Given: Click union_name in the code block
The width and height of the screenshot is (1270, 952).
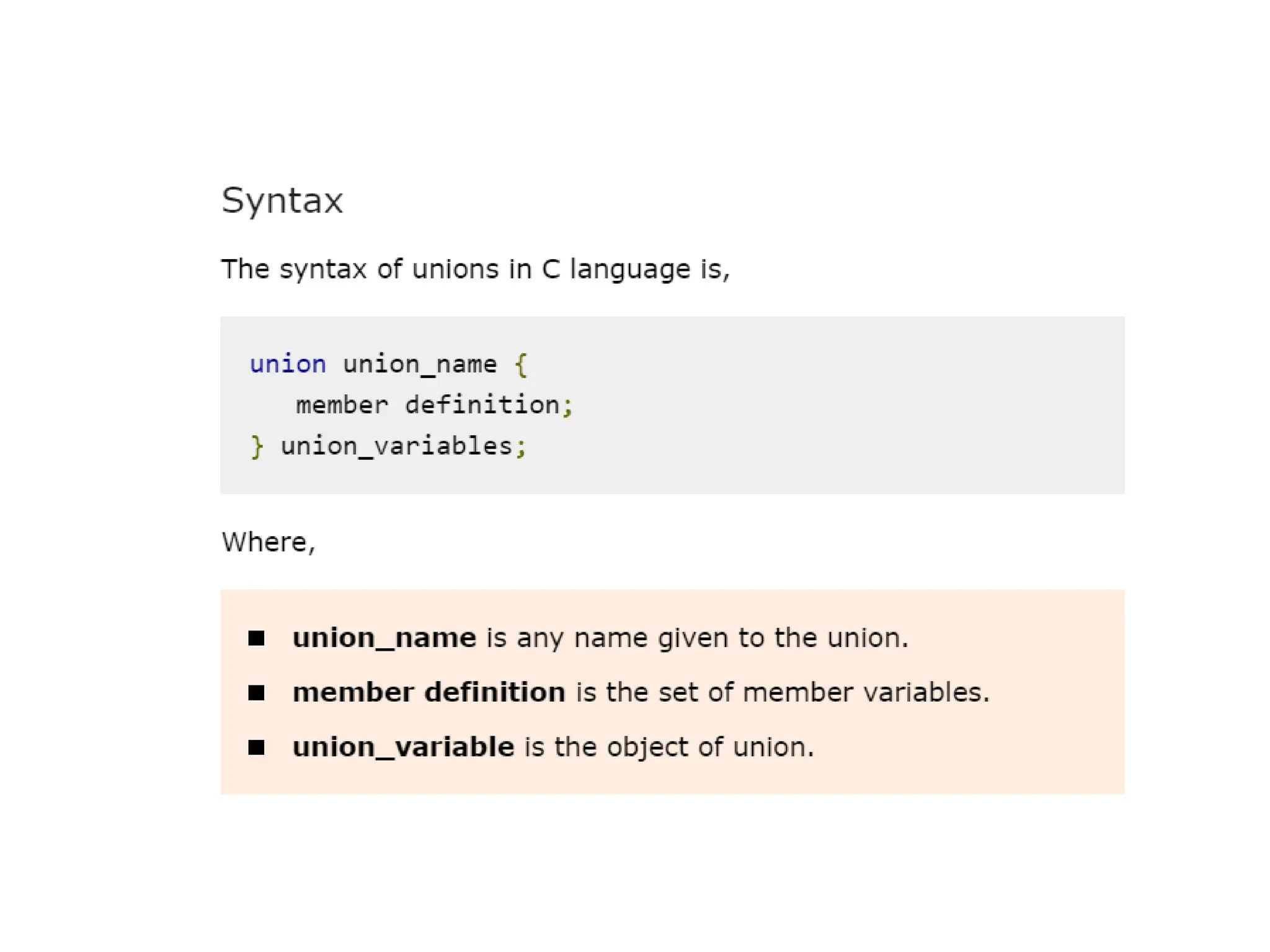Looking at the screenshot, I should click(x=420, y=364).
